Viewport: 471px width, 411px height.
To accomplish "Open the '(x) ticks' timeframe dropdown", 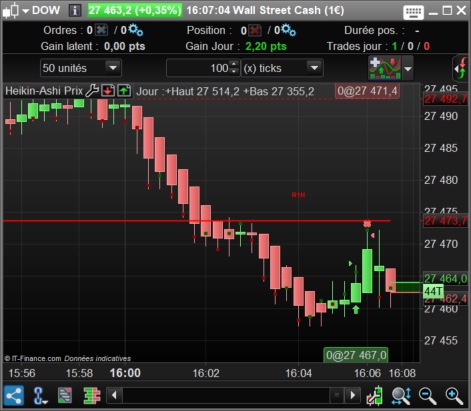I will (282, 68).
